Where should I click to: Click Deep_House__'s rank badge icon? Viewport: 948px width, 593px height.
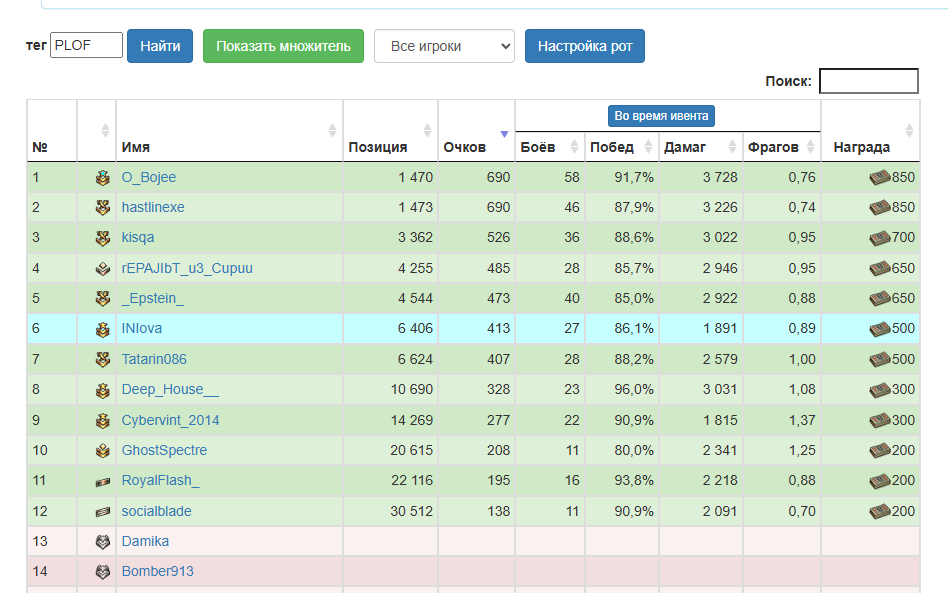[x=103, y=390]
